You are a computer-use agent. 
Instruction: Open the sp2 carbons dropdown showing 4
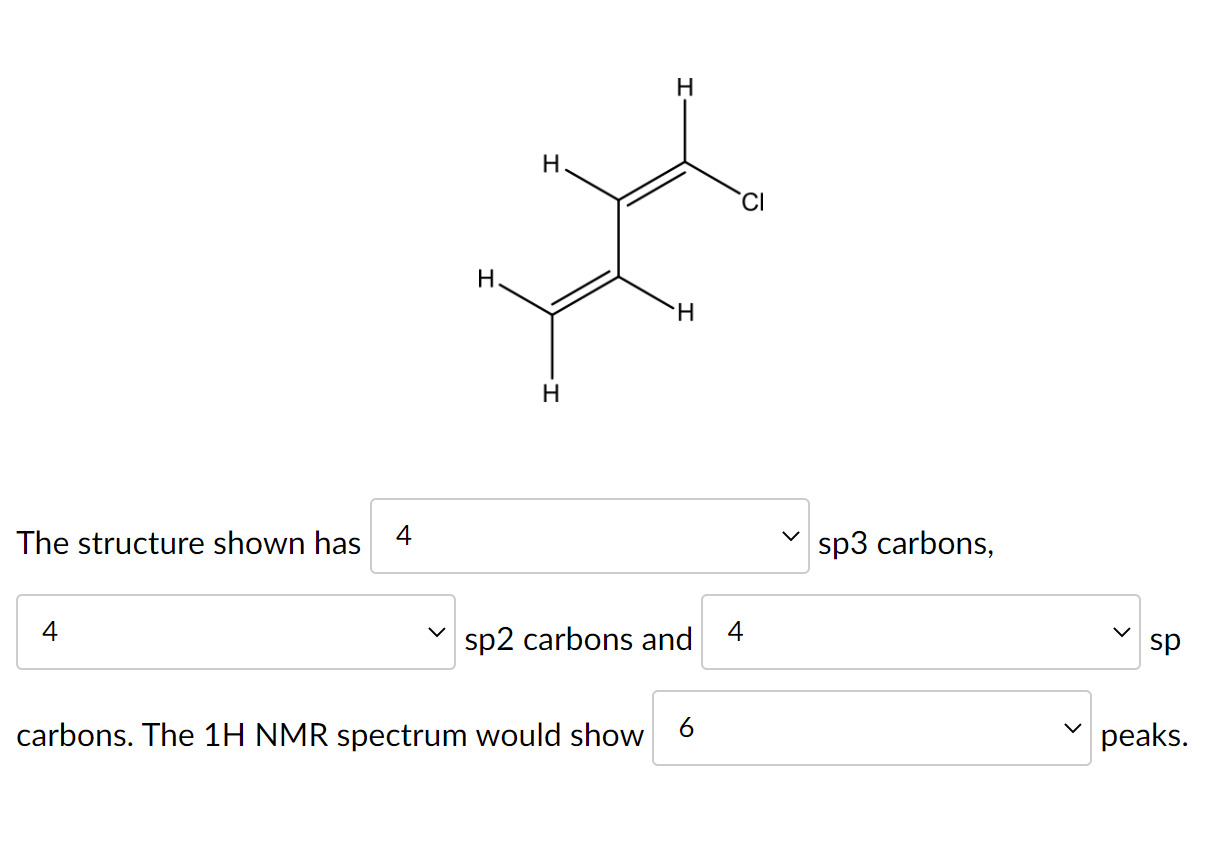[x=235, y=632]
